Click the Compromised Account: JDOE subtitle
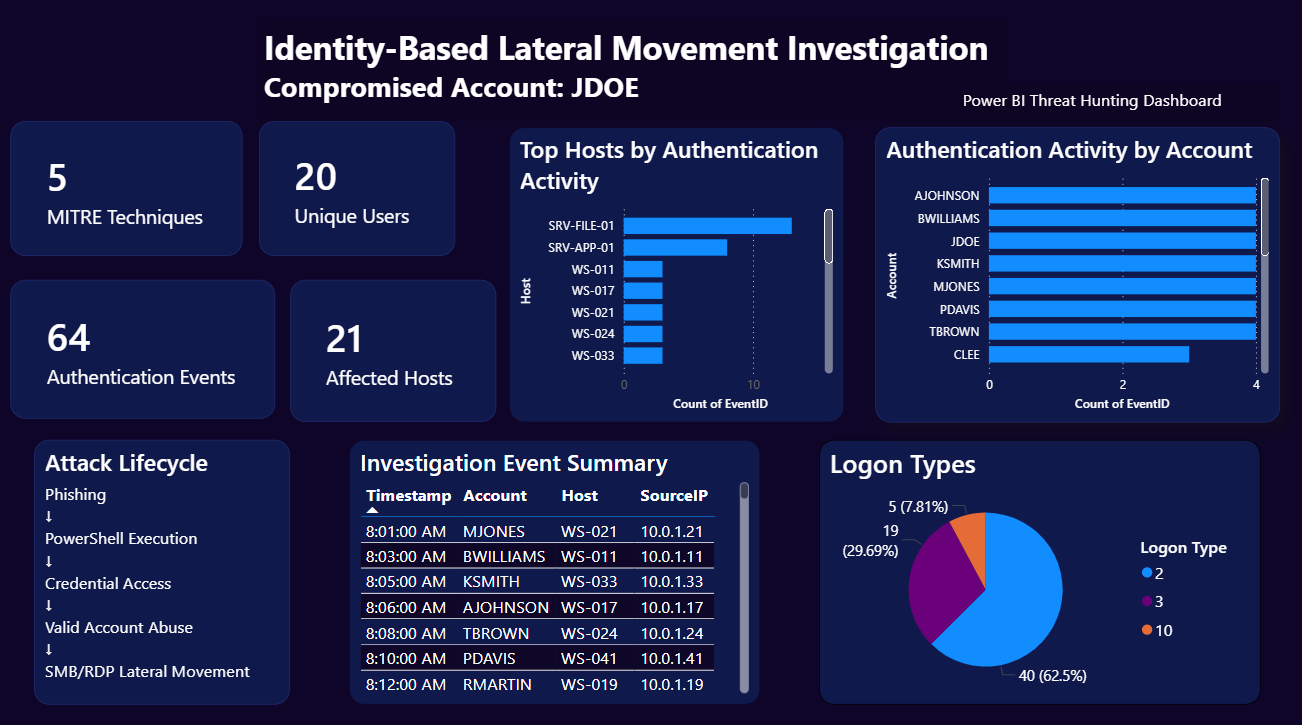 click(451, 88)
